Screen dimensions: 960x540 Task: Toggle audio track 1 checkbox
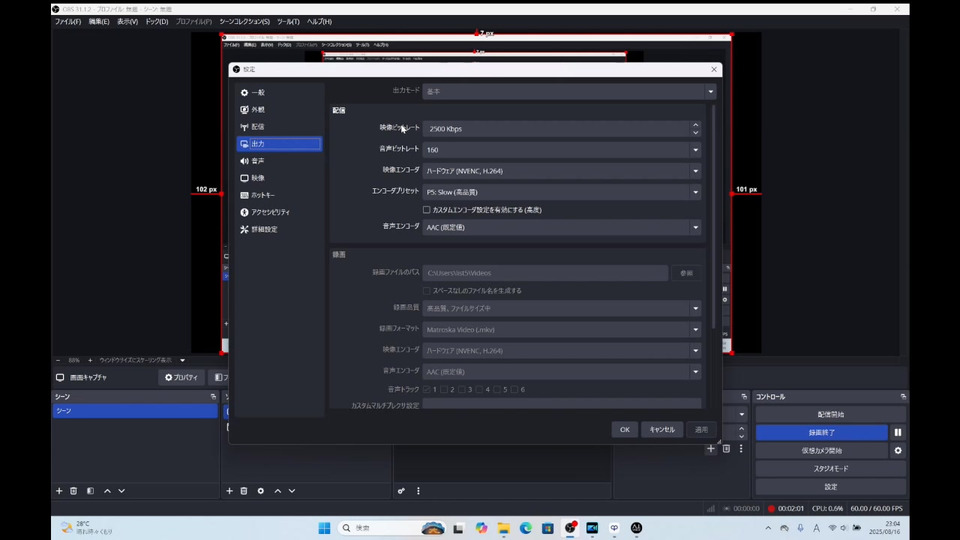427,389
